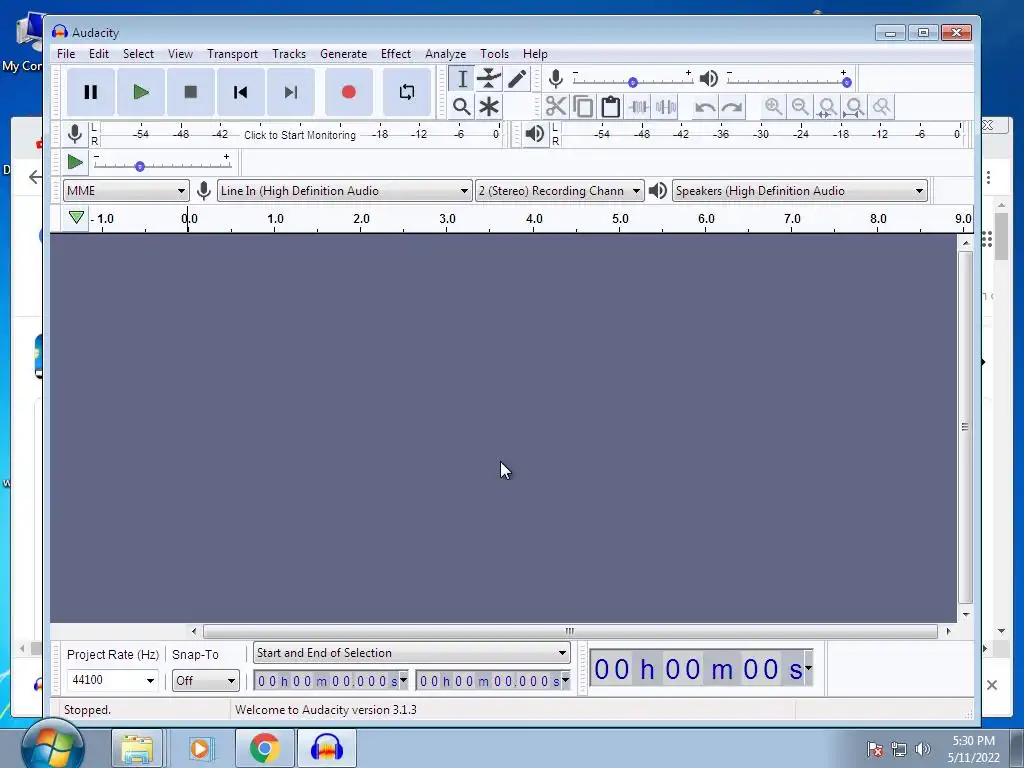The width and height of the screenshot is (1024, 768).
Task: Start playback with the green Play button
Action: [x=140, y=92]
